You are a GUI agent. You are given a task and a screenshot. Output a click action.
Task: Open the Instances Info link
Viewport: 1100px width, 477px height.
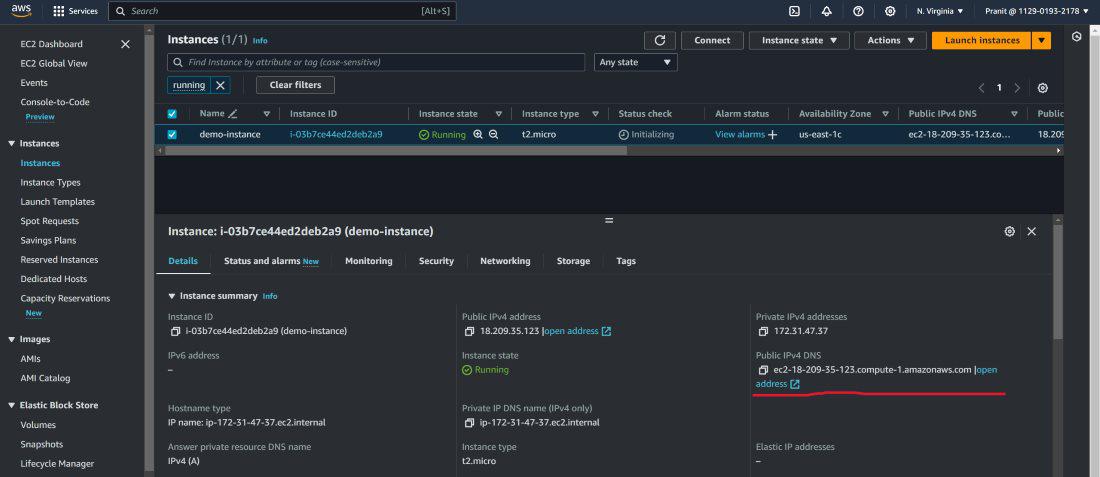coord(260,41)
